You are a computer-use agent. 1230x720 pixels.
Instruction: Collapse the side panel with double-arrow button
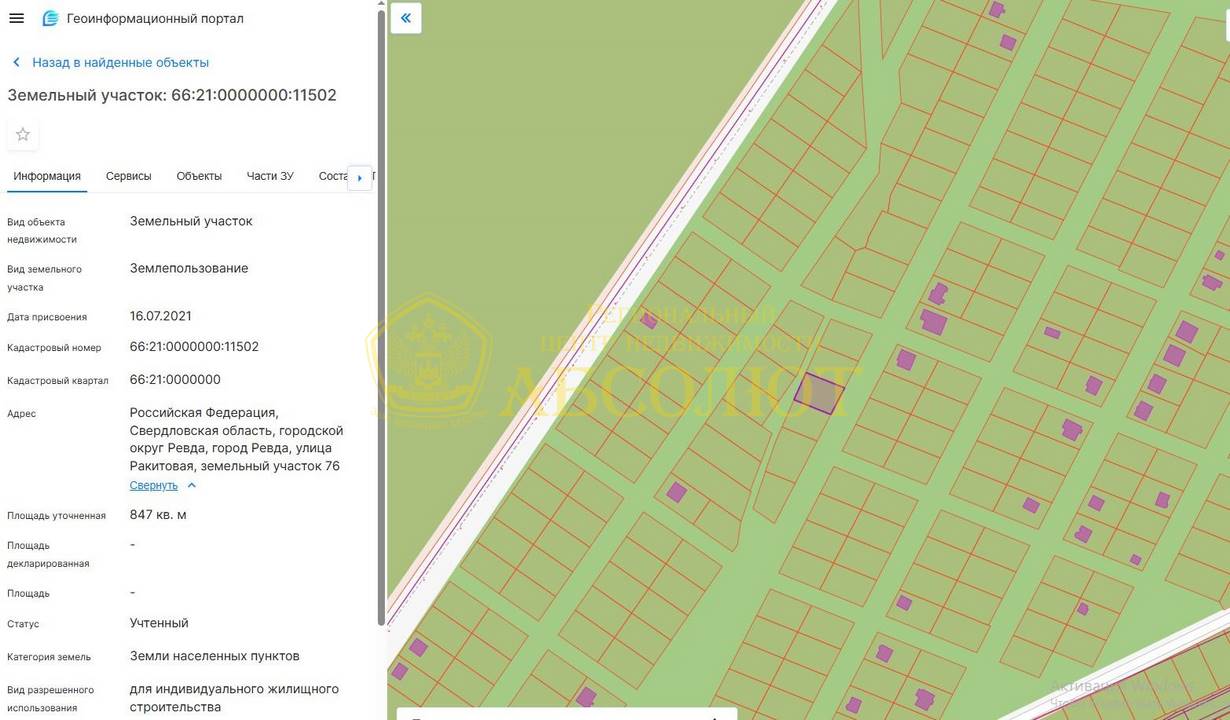[x=406, y=18]
